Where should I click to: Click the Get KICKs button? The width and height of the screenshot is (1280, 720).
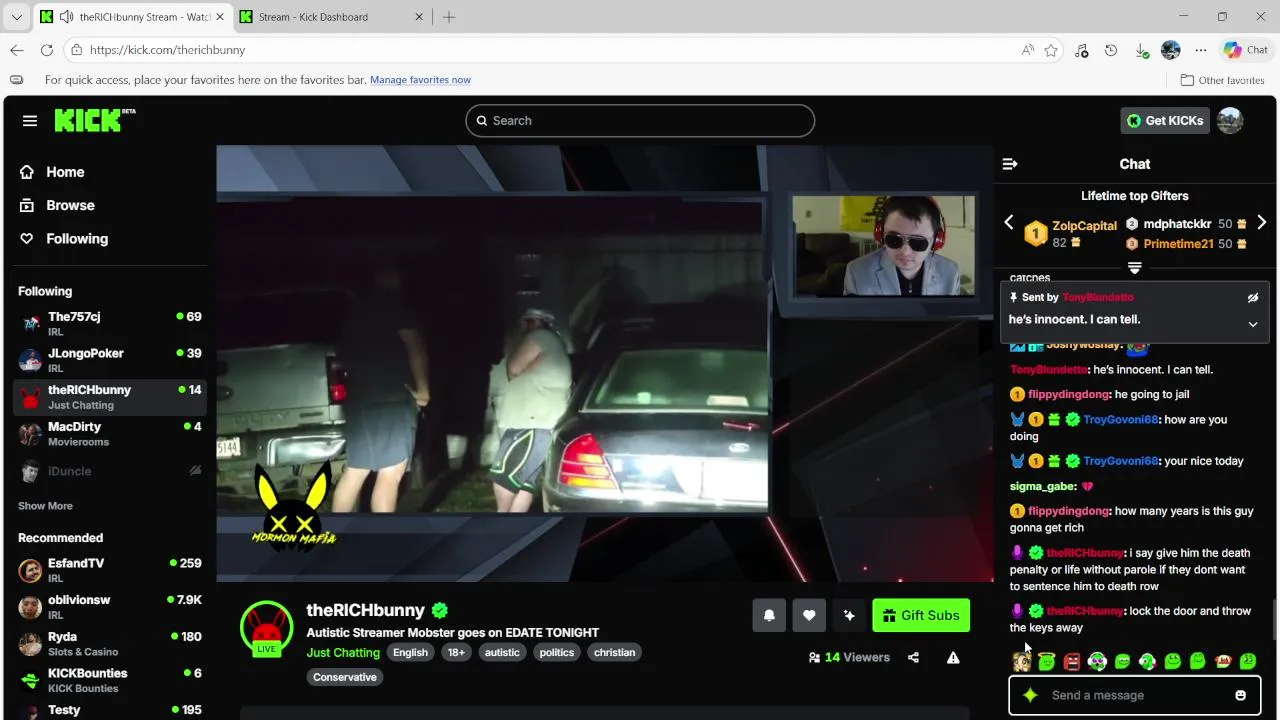1165,121
